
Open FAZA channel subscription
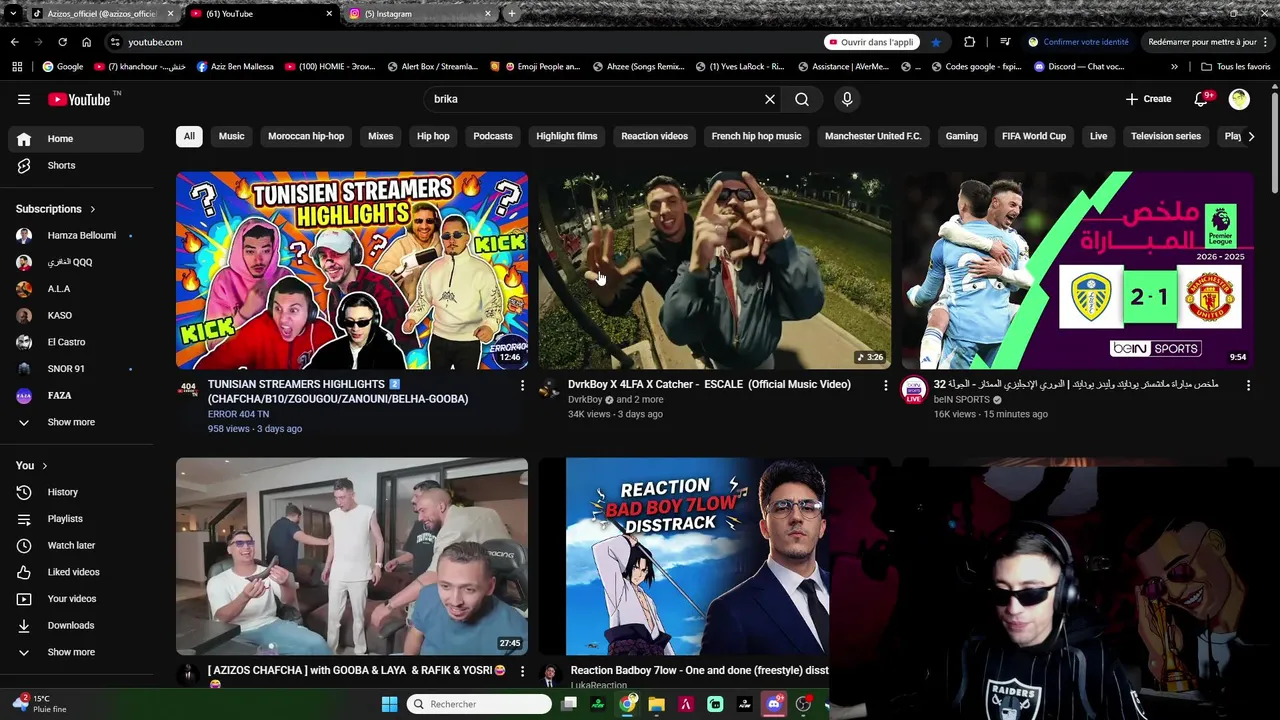[76, 395]
